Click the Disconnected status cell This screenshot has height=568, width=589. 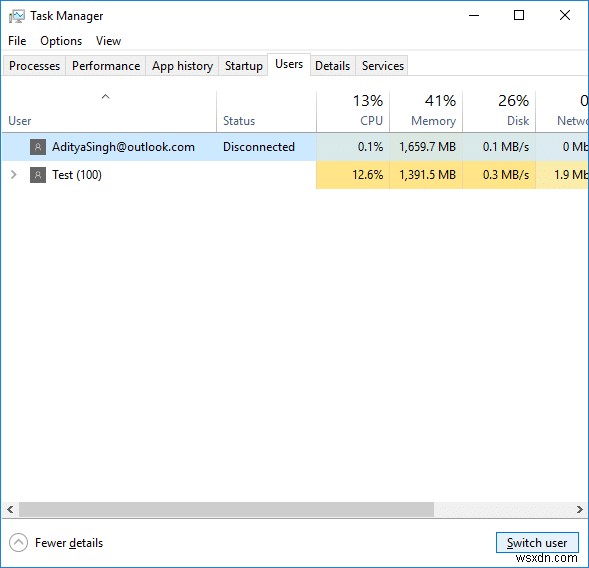pos(259,147)
